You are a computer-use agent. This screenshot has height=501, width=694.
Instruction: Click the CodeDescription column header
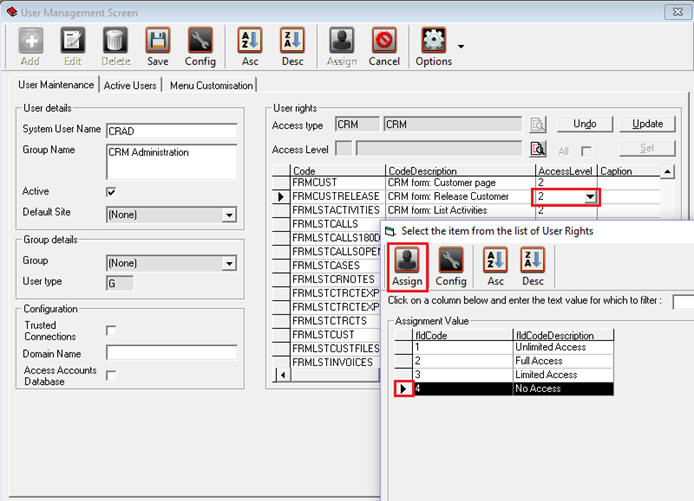pyautogui.click(x=460, y=170)
